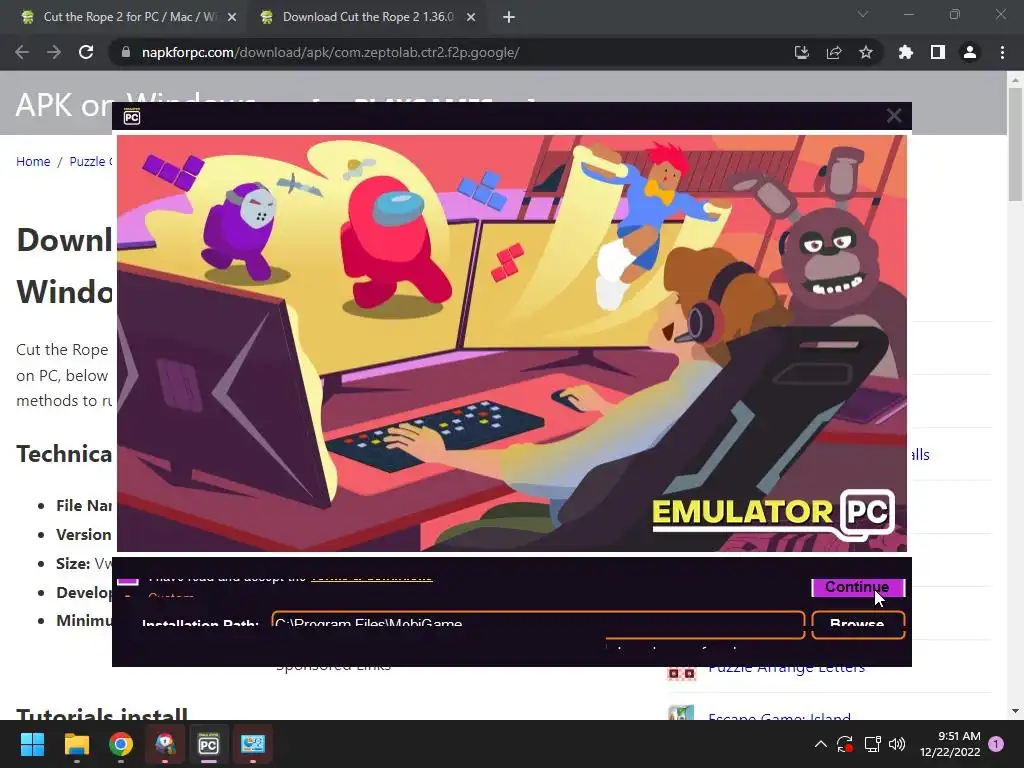Click the Chrome taskbar icon
This screenshot has width=1024, height=768.
coord(121,744)
